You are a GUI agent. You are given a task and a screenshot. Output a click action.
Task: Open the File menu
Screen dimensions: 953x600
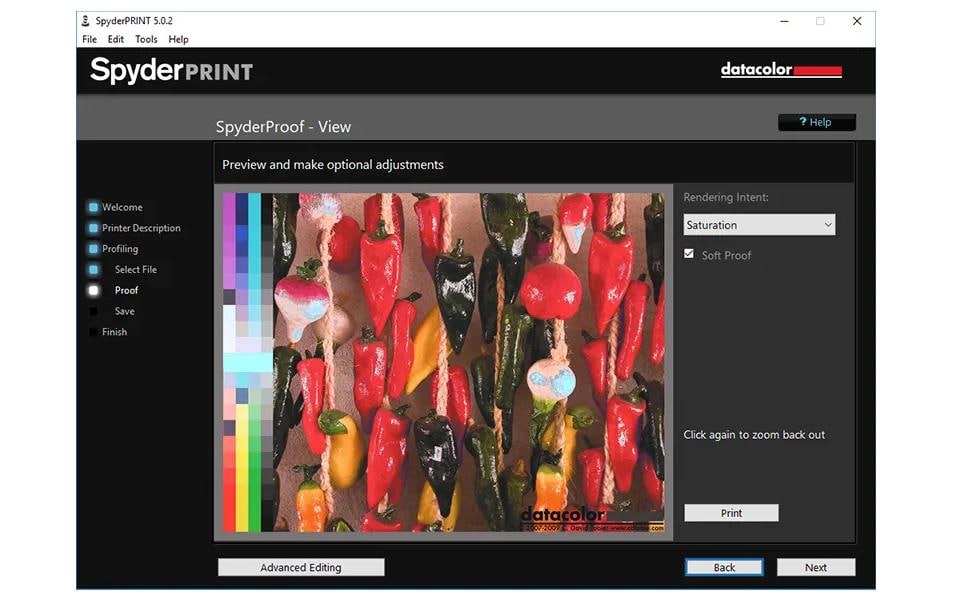pyautogui.click(x=89, y=40)
